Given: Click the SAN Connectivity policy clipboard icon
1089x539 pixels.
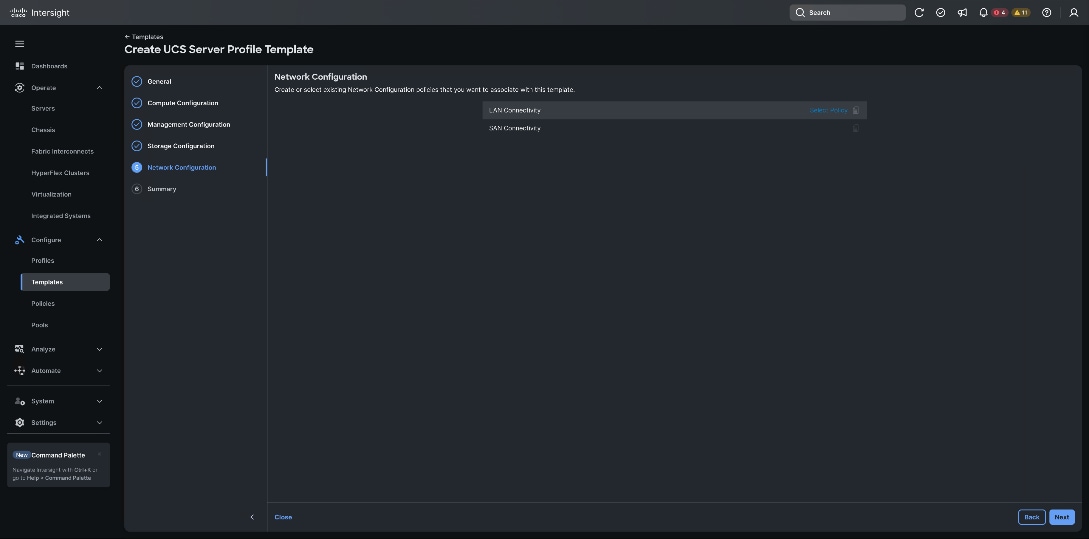Looking at the screenshot, I should [856, 128].
